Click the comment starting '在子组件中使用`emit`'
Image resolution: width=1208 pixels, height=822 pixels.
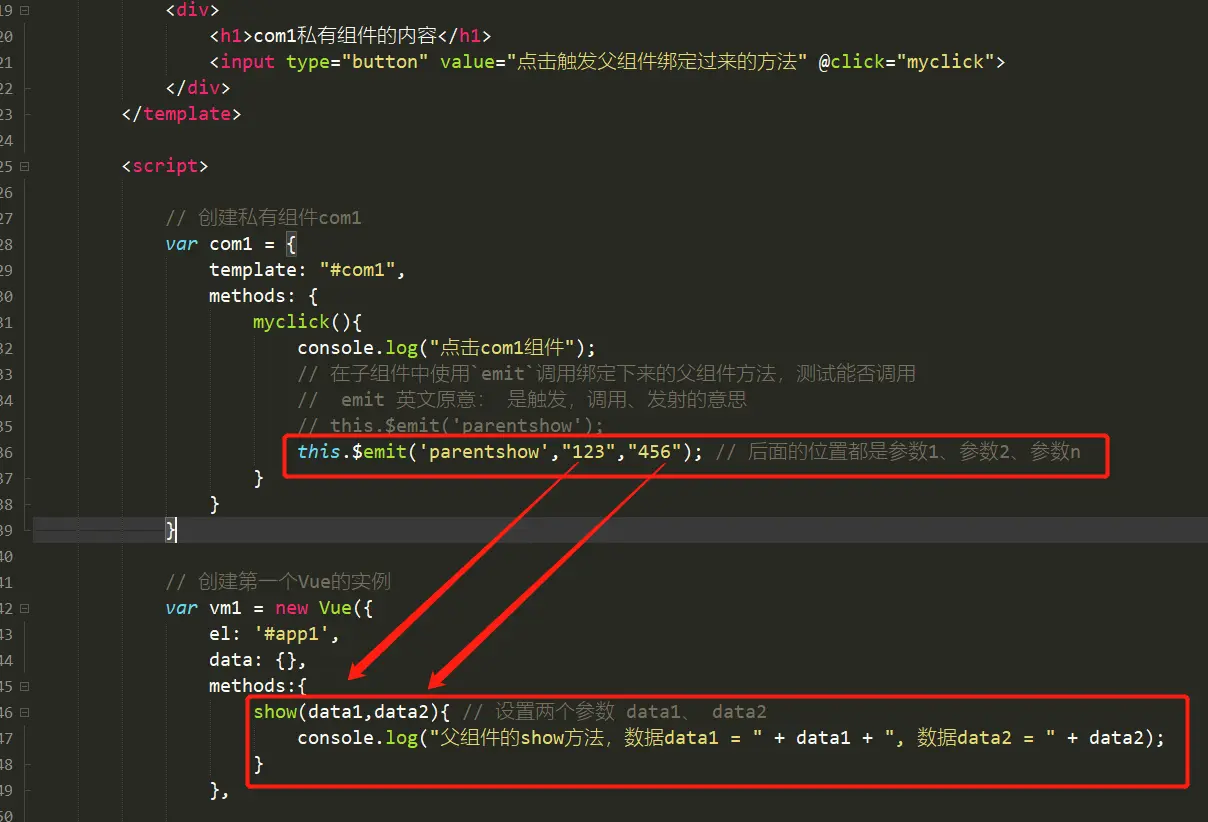[x=606, y=374]
